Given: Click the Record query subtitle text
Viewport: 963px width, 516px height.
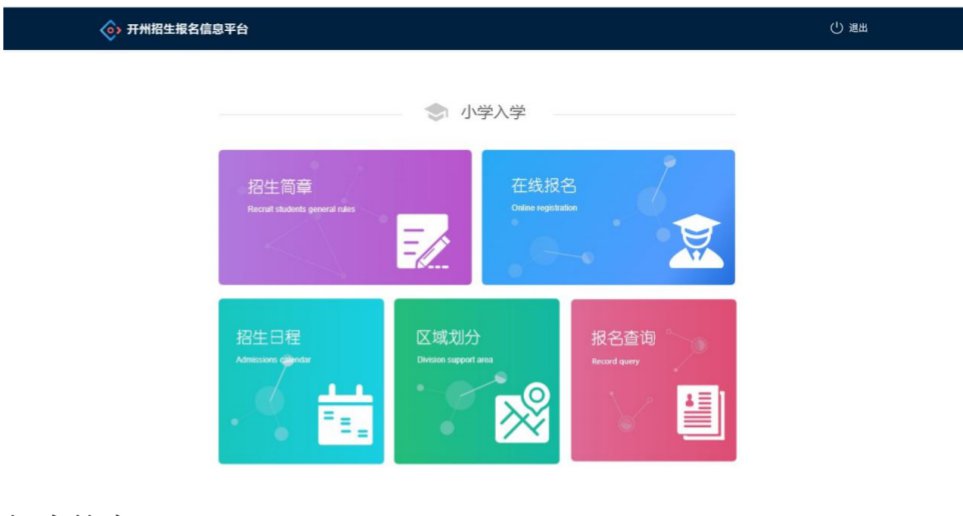Looking at the screenshot, I should (615, 361).
